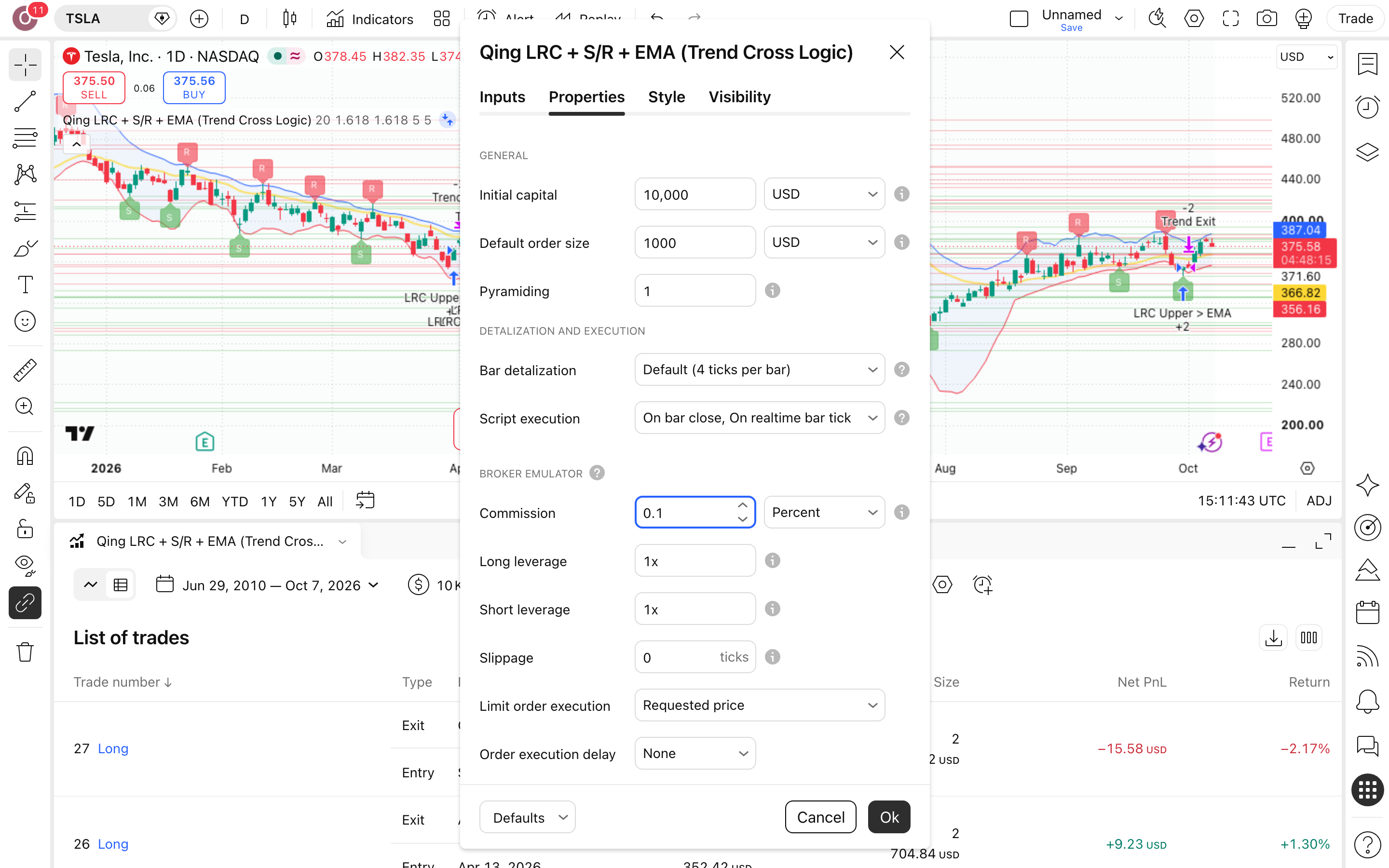The width and height of the screenshot is (1389, 868).
Task: Open the Order execution delay dropdown
Action: (695, 753)
